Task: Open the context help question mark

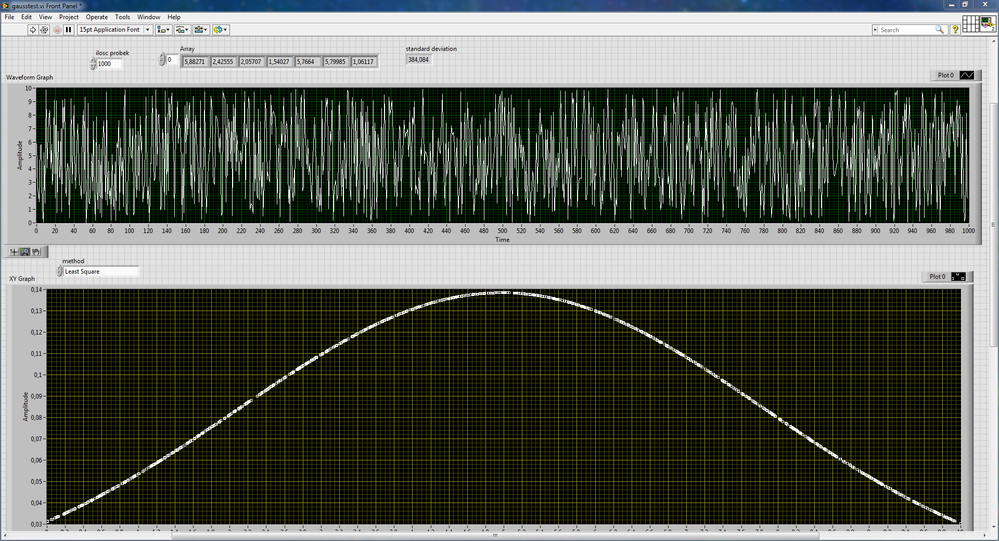Action: [955, 30]
